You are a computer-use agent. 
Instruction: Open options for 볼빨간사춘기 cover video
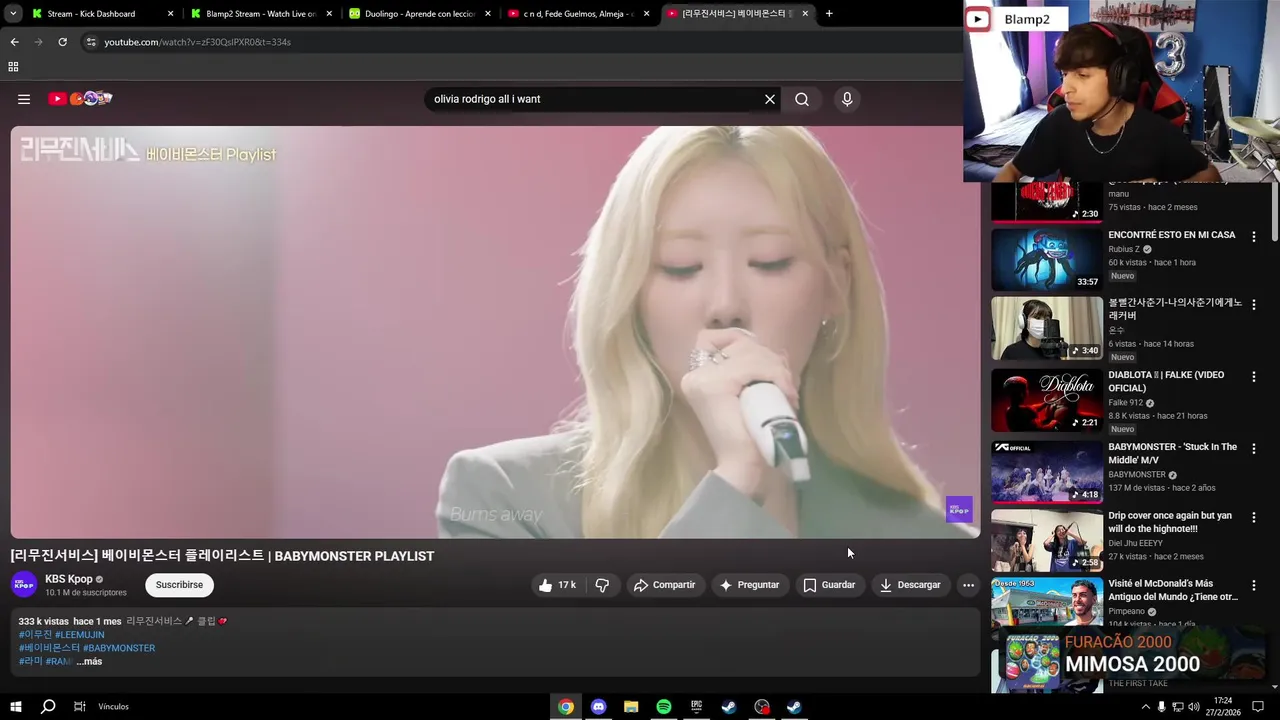pyautogui.click(x=1253, y=305)
